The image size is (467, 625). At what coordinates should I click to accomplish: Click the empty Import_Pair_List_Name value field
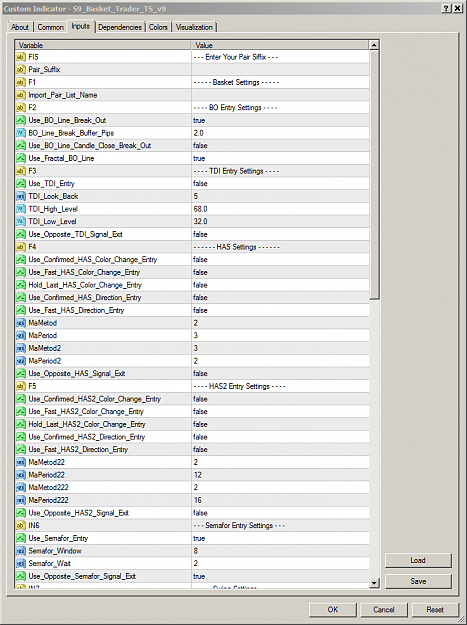[x=281, y=95]
